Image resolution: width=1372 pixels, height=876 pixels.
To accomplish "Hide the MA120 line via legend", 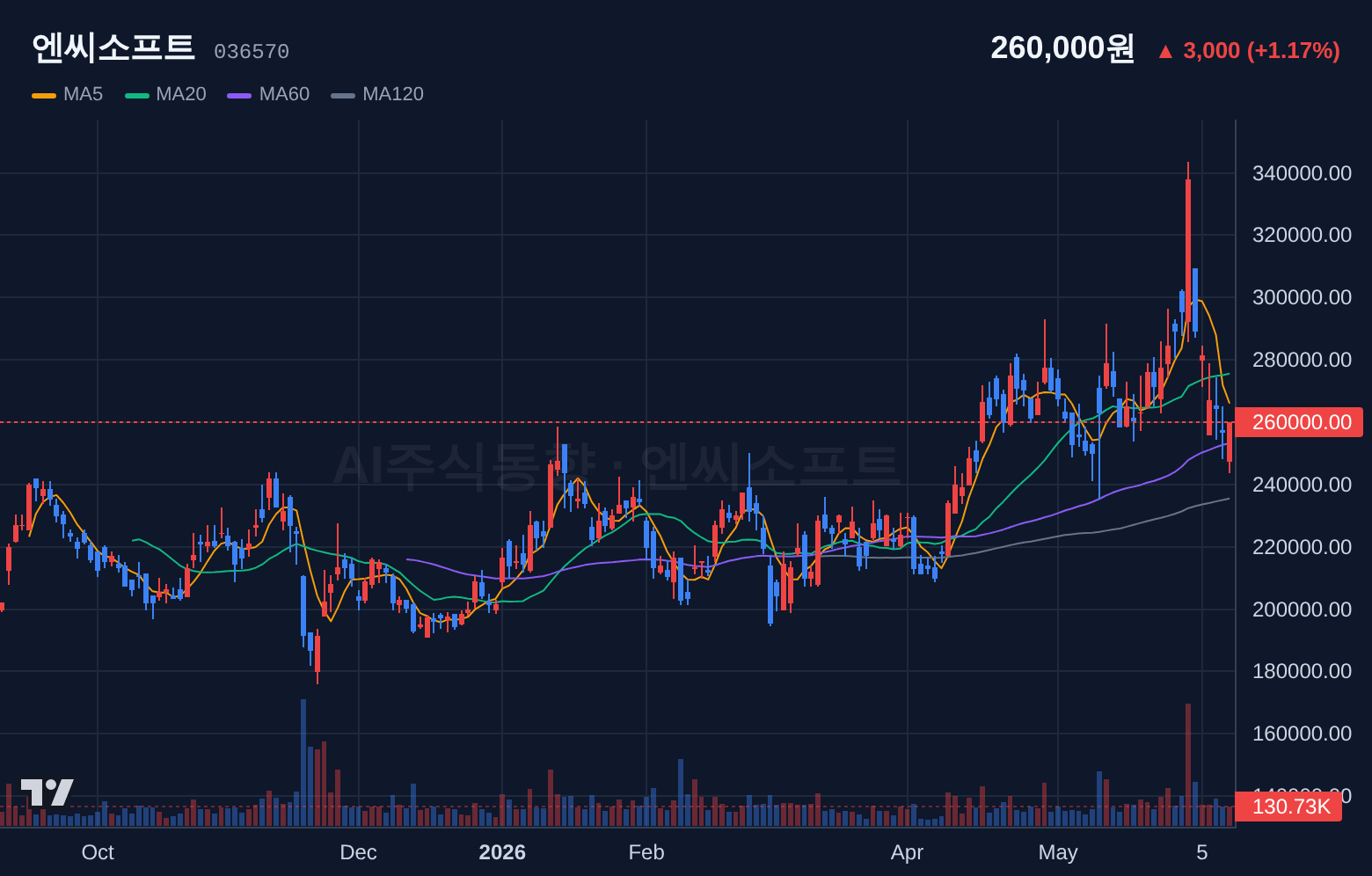I will click(377, 94).
